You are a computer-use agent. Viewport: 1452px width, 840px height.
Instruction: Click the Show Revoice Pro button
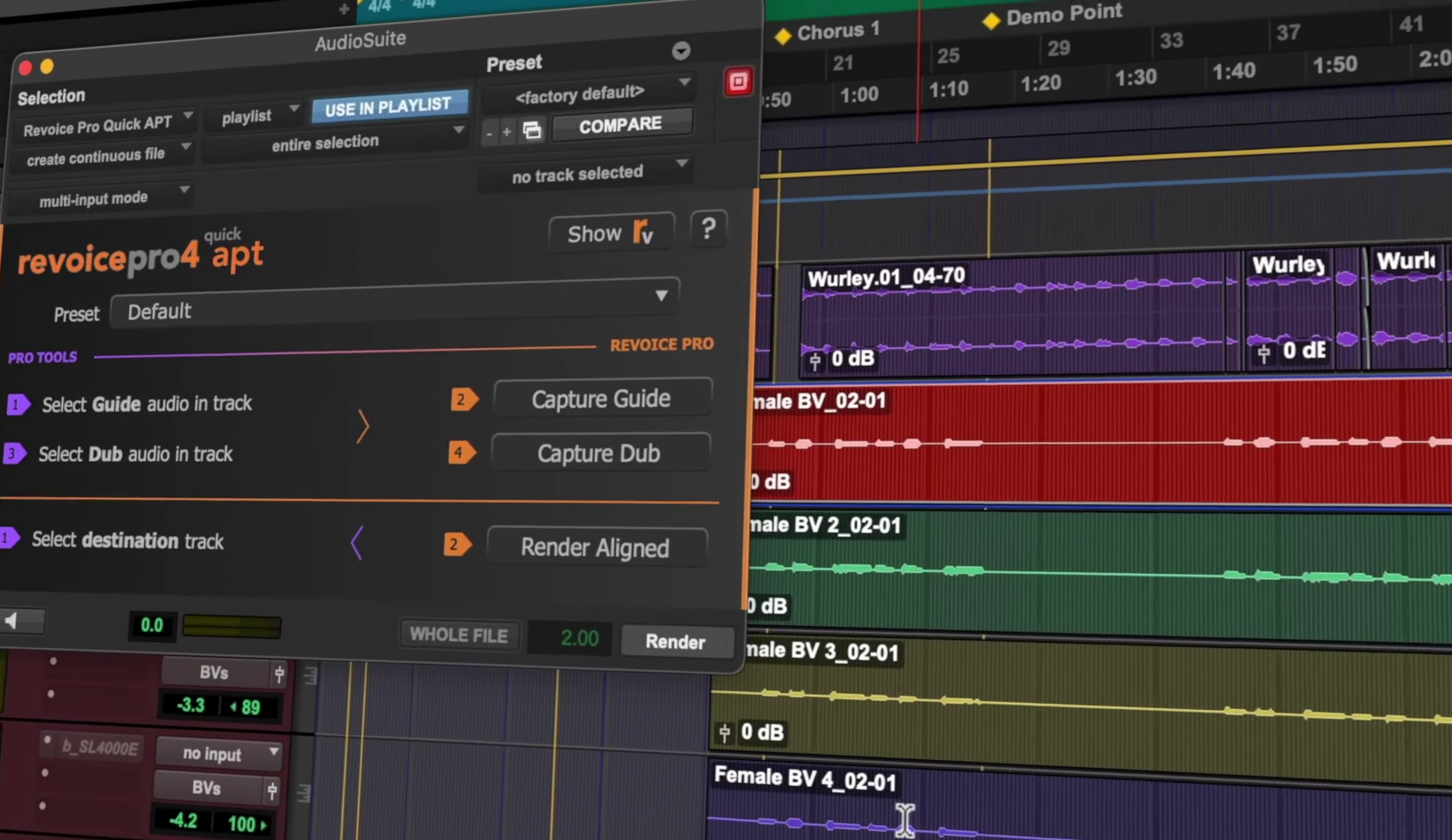click(611, 233)
